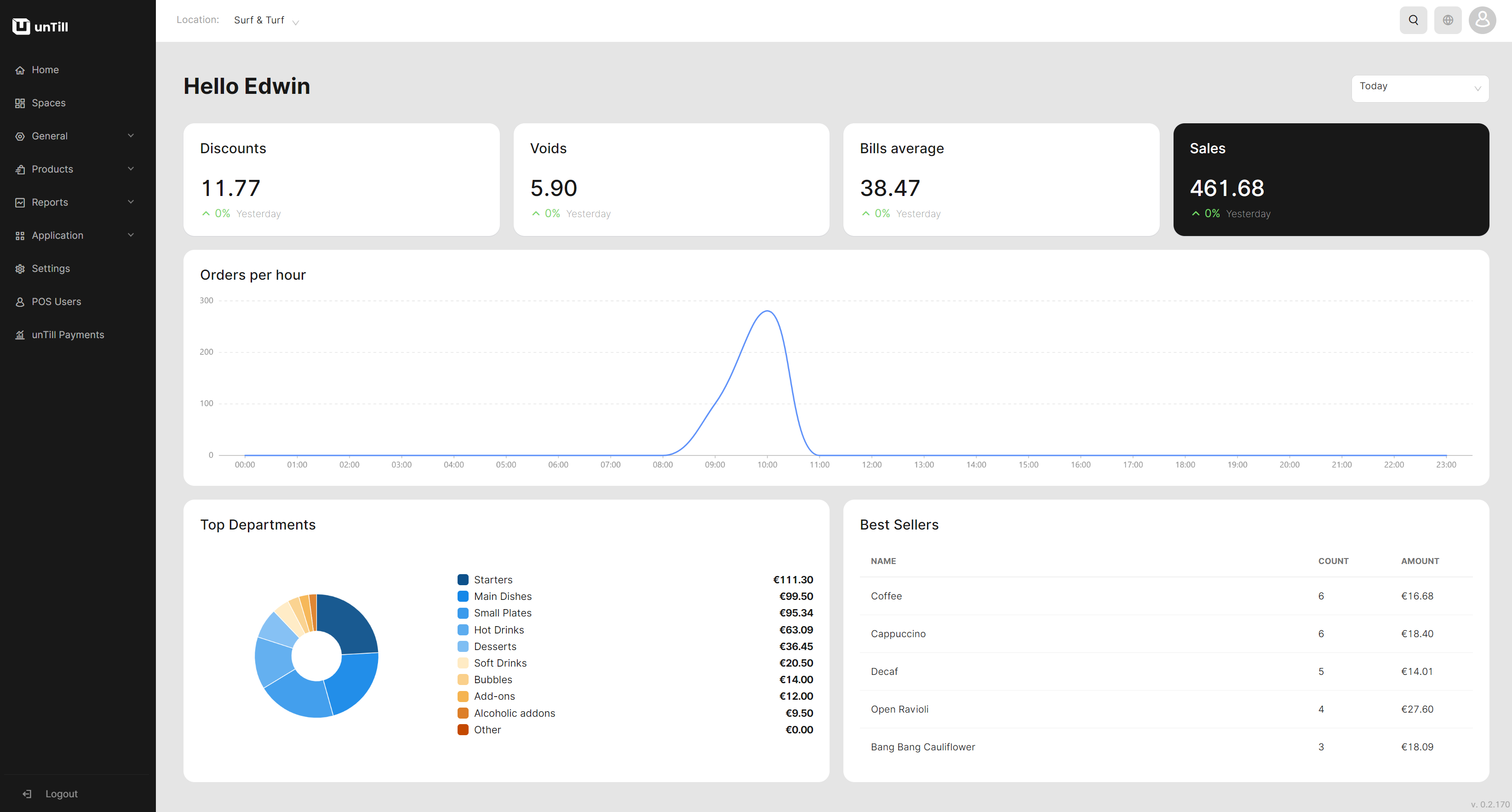Open the language globe icon

tap(1448, 21)
